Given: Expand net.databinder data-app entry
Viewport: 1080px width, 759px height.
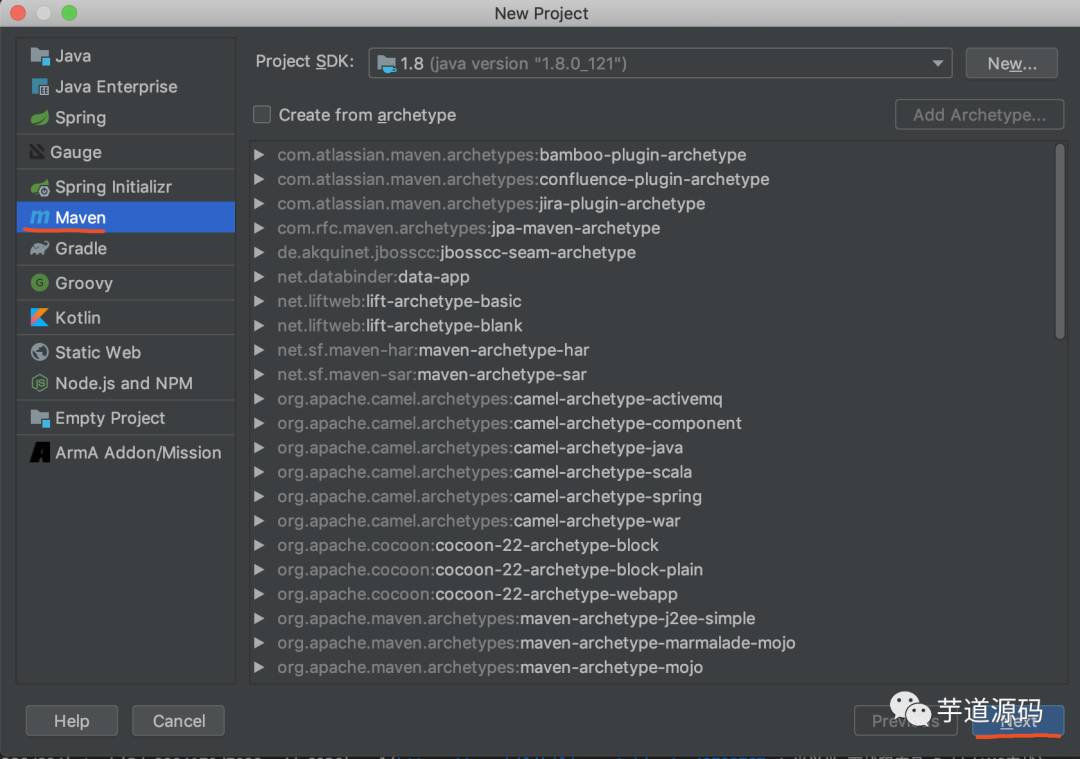Looking at the screenshot, I should pos(259,277).
